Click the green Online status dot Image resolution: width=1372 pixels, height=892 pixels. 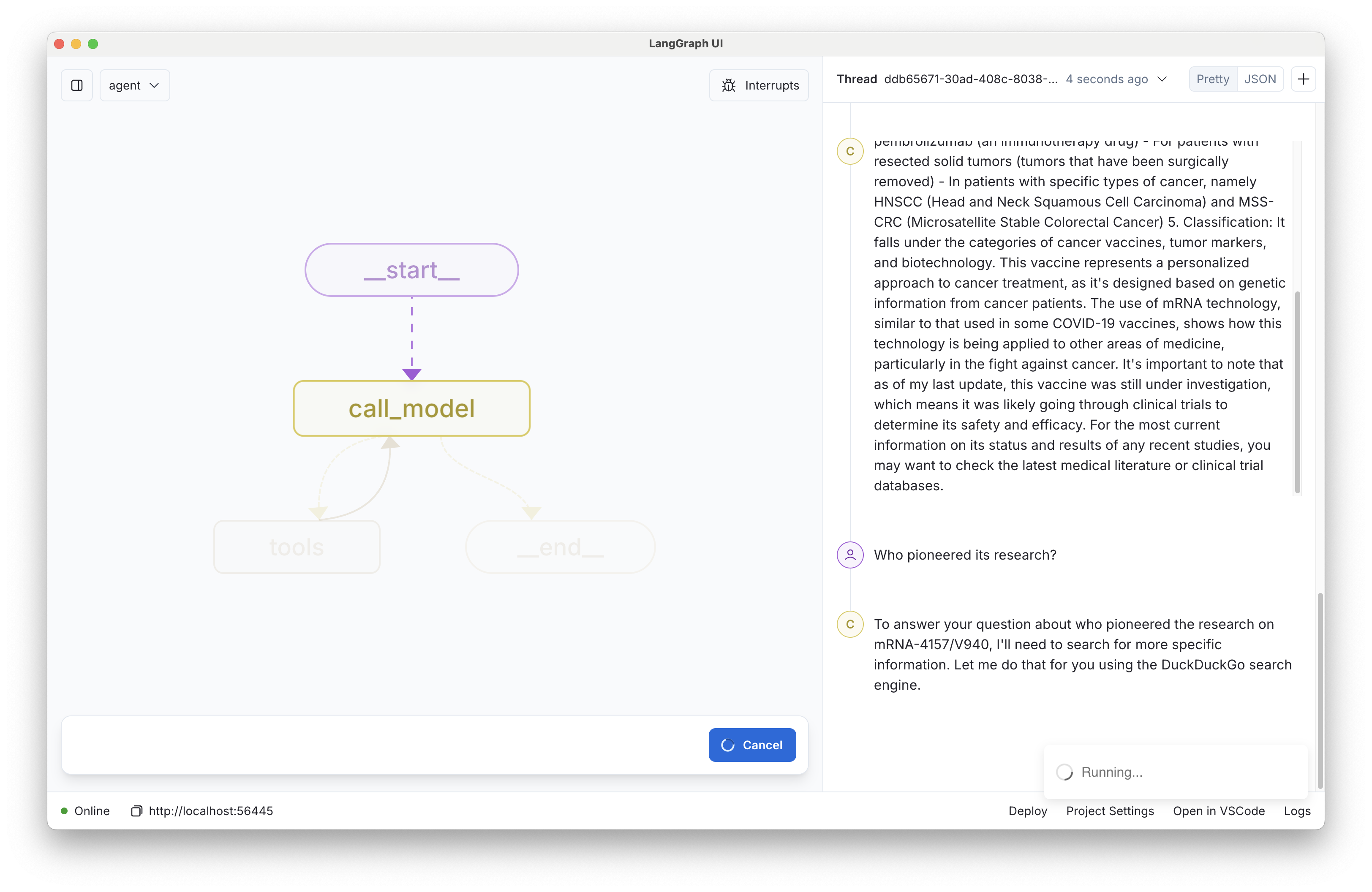coord(65,811)
